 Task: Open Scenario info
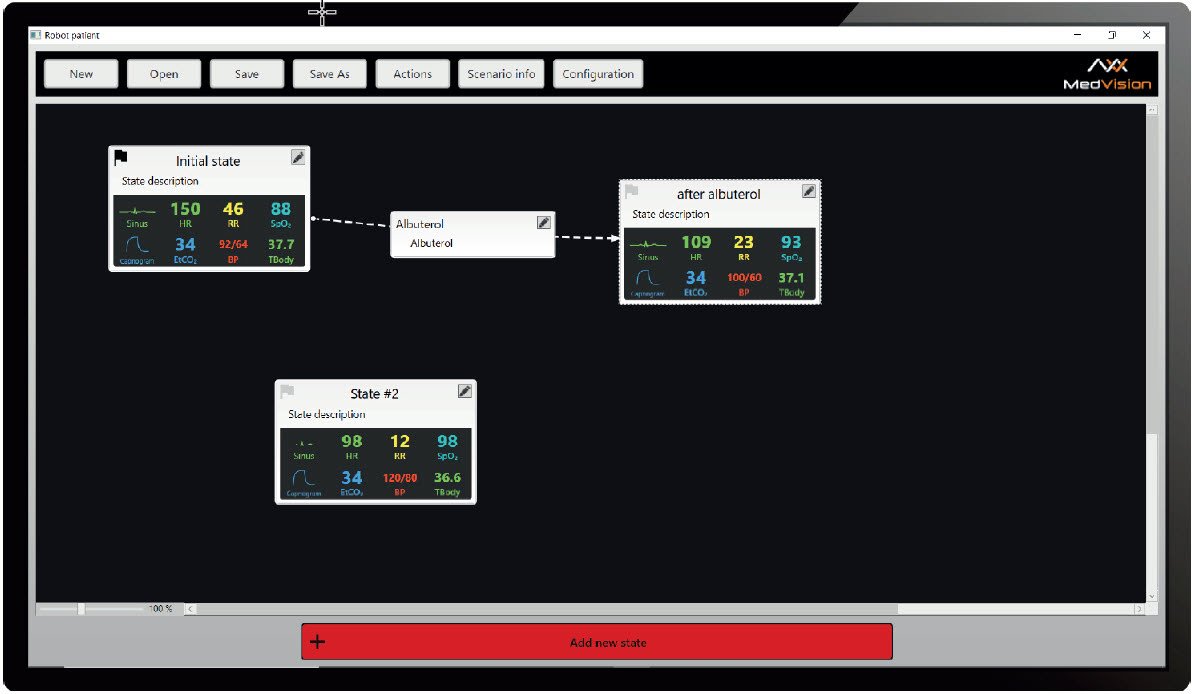tap(502, 74)
